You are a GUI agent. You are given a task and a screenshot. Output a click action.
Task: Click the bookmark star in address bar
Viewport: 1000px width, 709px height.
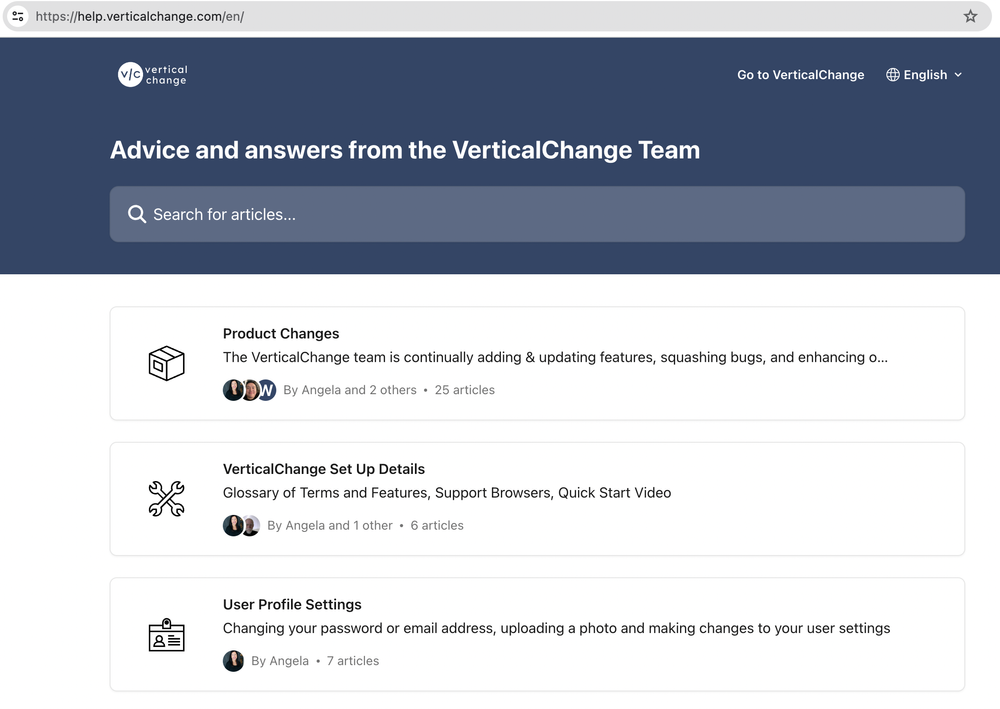click(x=970, y=16)
